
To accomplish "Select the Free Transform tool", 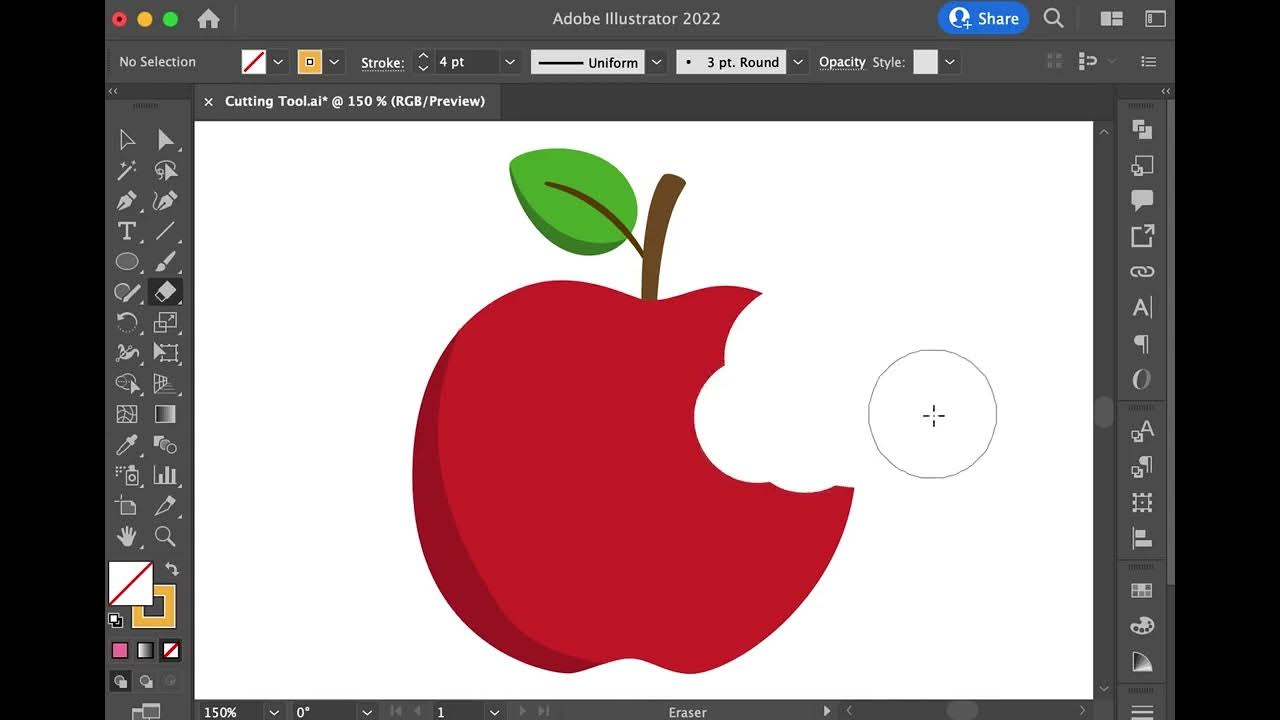I will tap(165, 353).
